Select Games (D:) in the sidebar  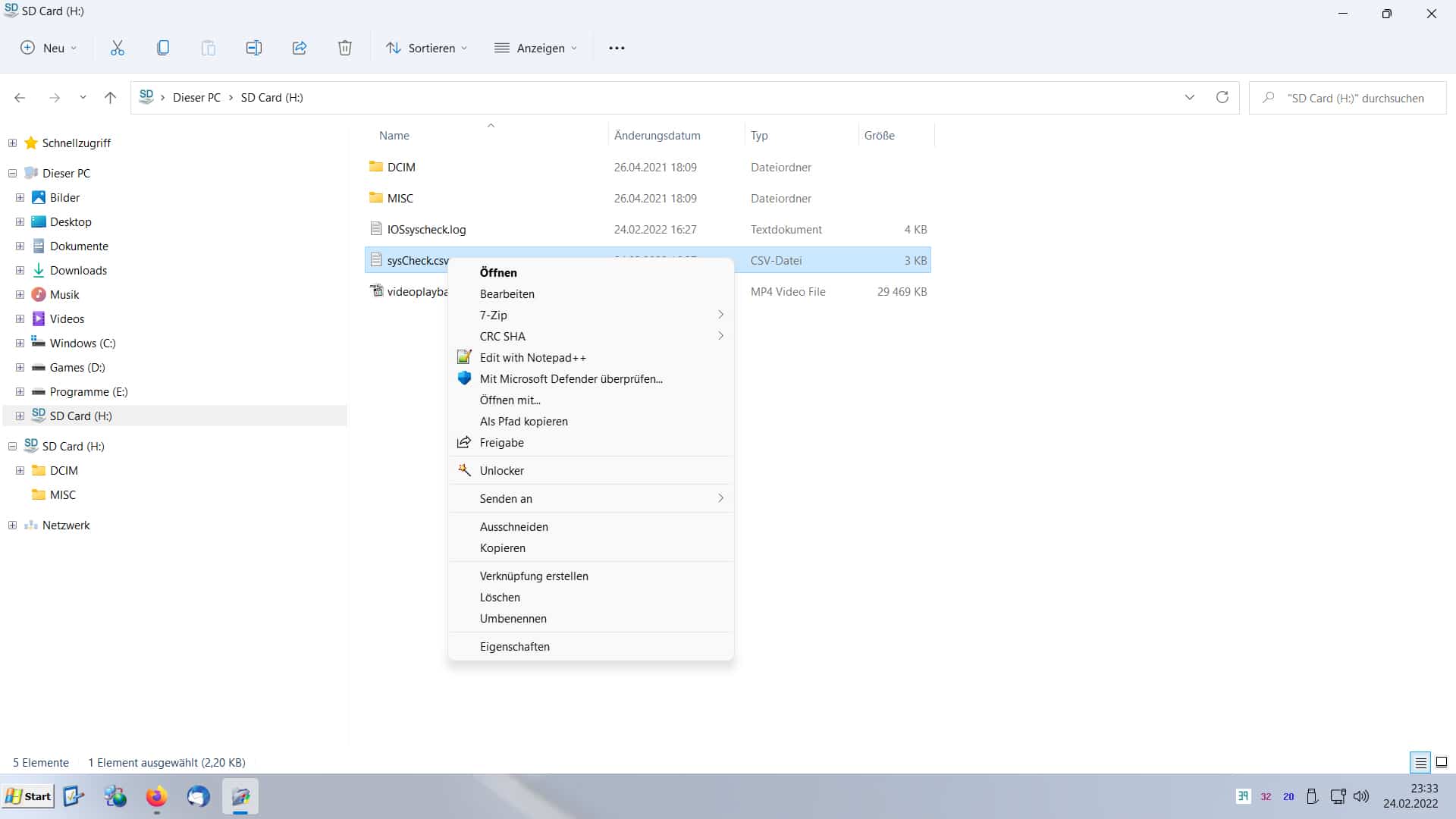coord(77,367)
